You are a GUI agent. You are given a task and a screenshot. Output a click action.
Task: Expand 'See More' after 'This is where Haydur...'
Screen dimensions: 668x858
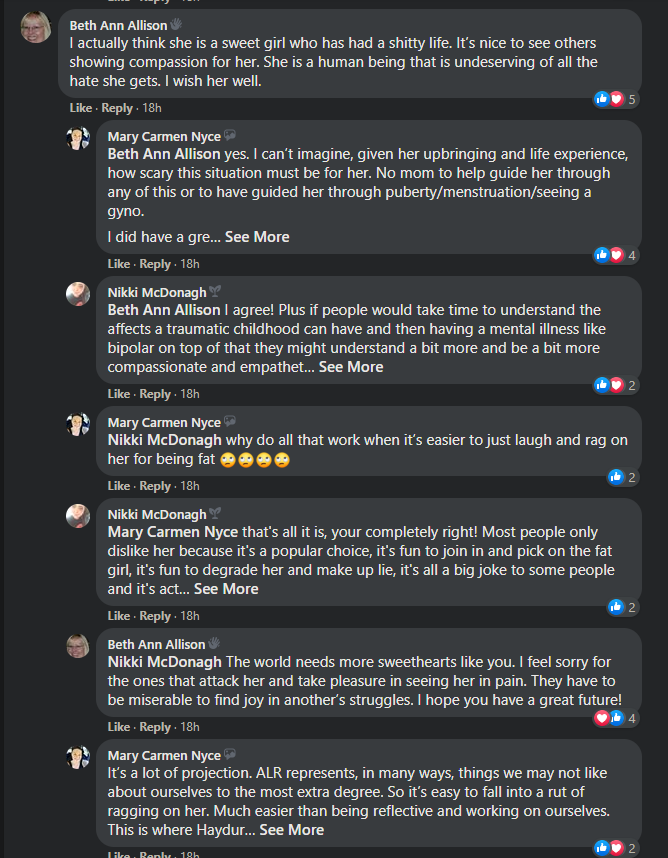click(x=292, y=830)
